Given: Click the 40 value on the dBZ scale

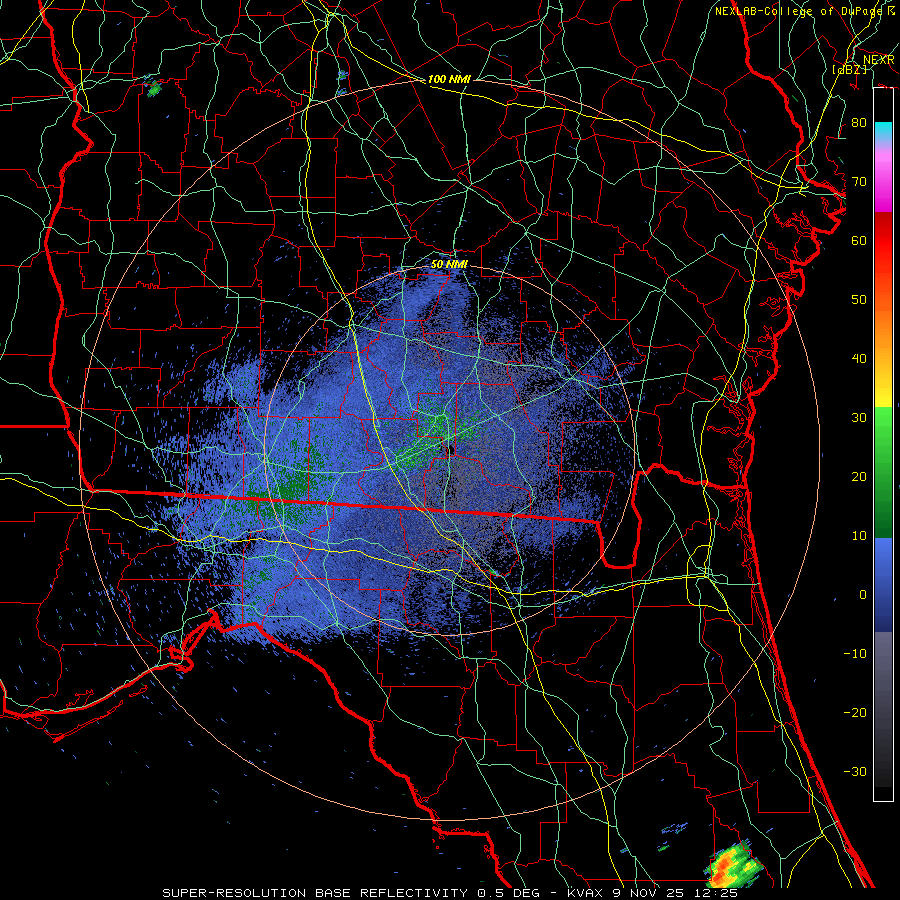Looking at the screenshot, I should (859, 359).
